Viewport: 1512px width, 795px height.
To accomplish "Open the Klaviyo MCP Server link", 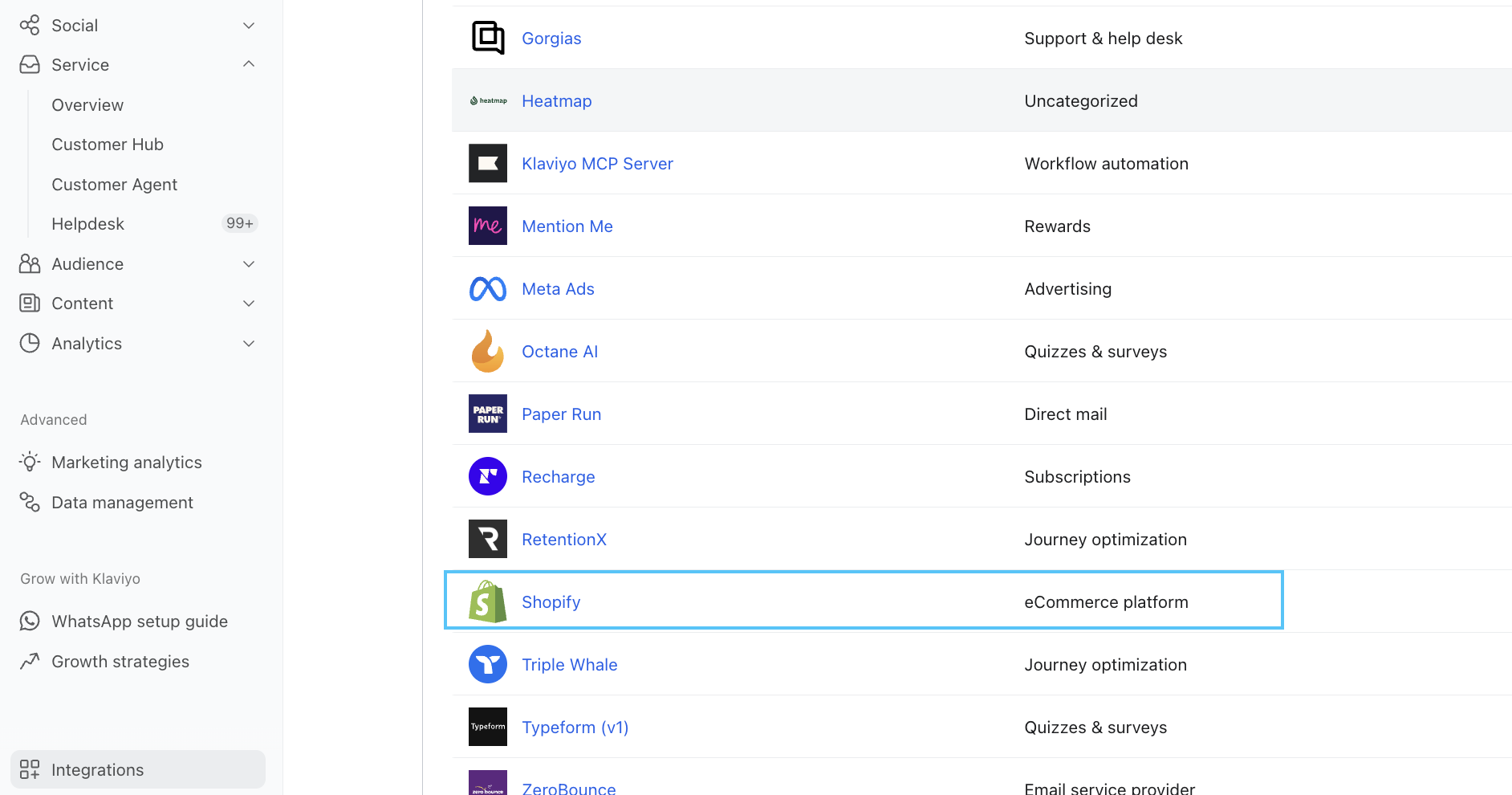I will point(597,163).
